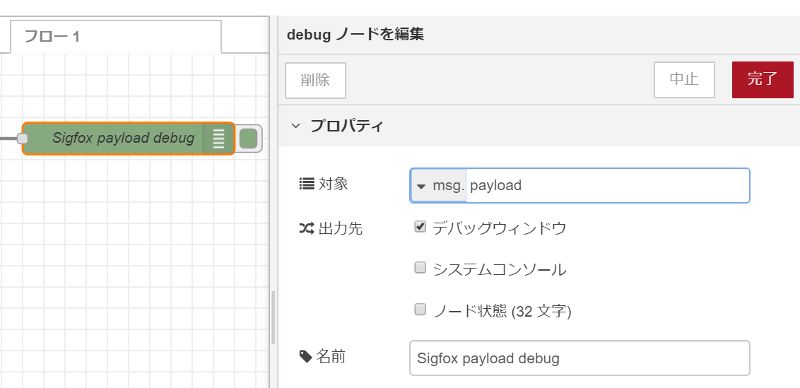800x388 pixels.
Task: Click the 出力先 shuffle icon
Action: 307,229
